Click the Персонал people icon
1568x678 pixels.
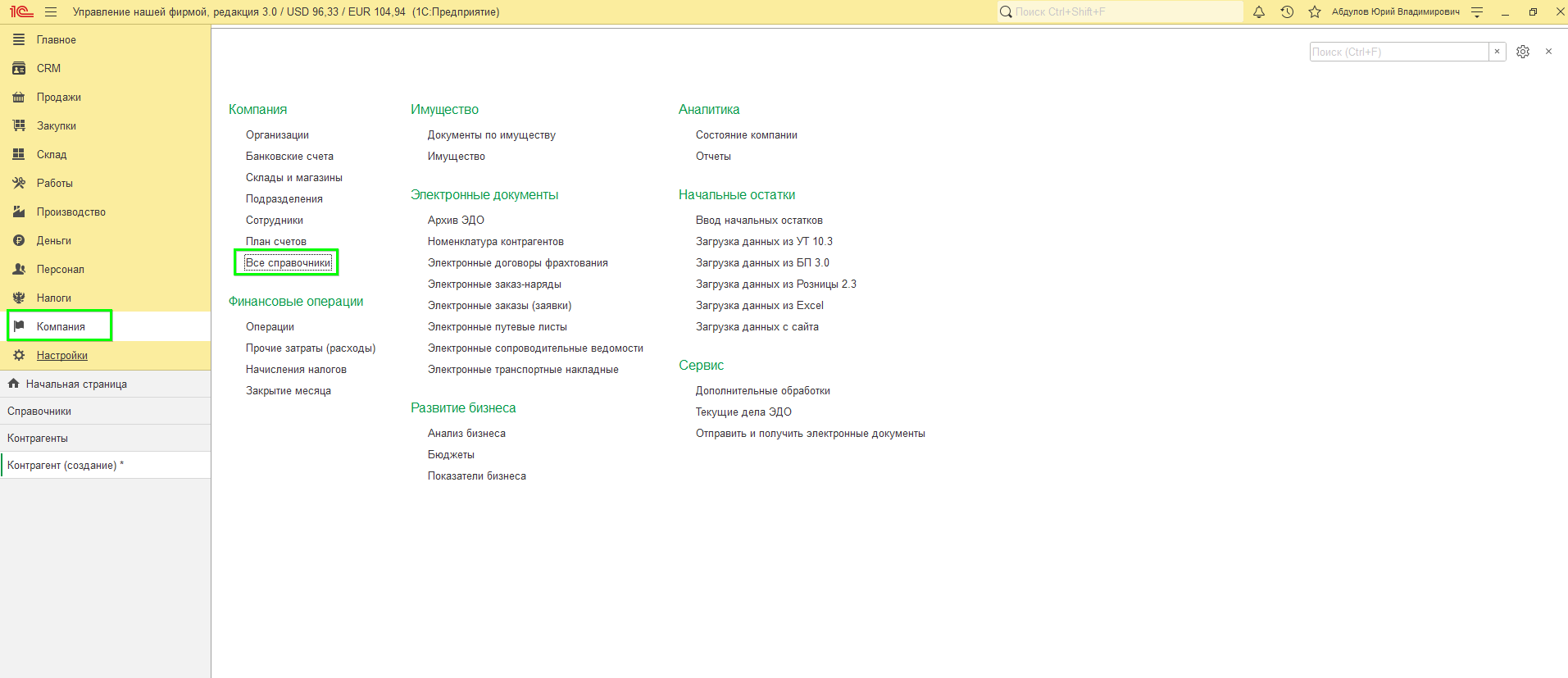pos(19,269)
